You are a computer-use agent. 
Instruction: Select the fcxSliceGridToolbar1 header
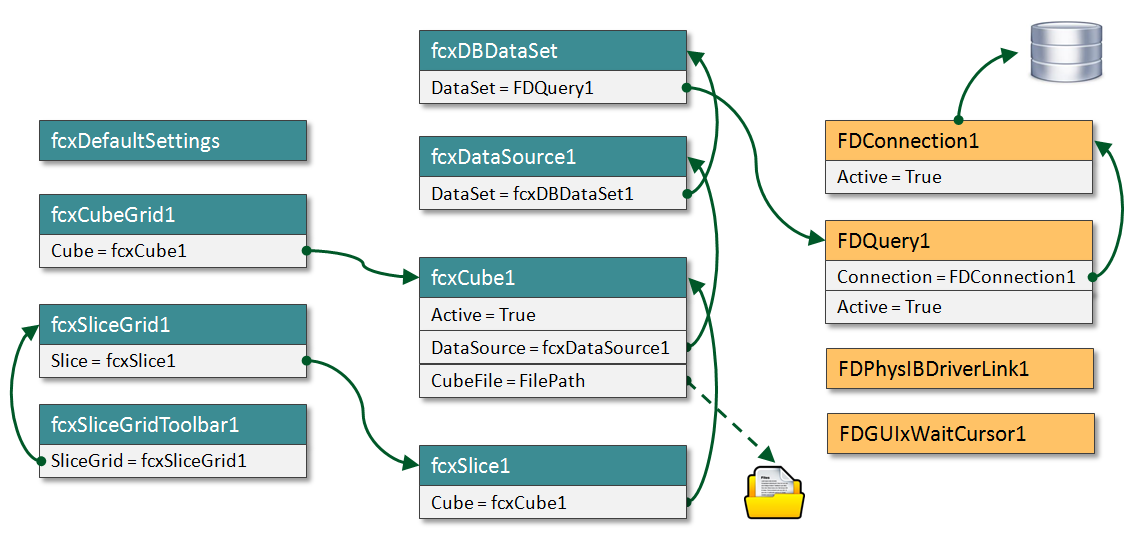tap(173, 425)
